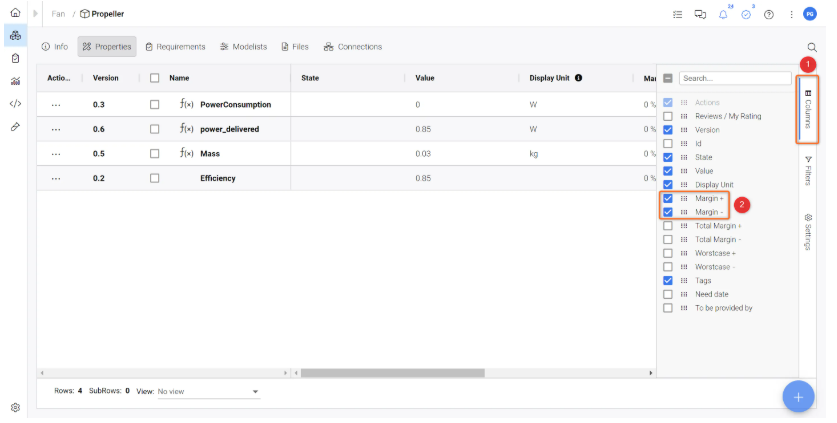
Task: Open the vertical three-dot menu in top bar
Action: pyautogui.click(x=791, y=15)
